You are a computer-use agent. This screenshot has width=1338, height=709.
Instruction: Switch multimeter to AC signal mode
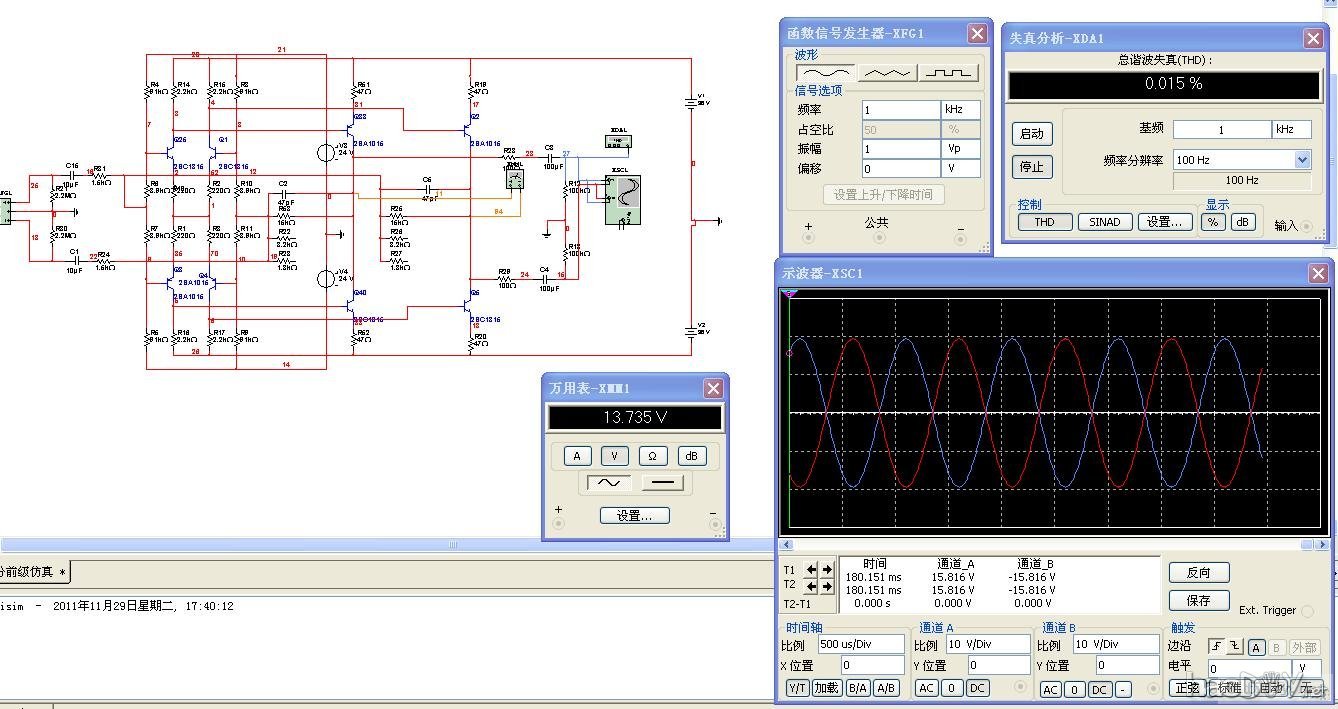pyautogui.click(x=609, y=483)
